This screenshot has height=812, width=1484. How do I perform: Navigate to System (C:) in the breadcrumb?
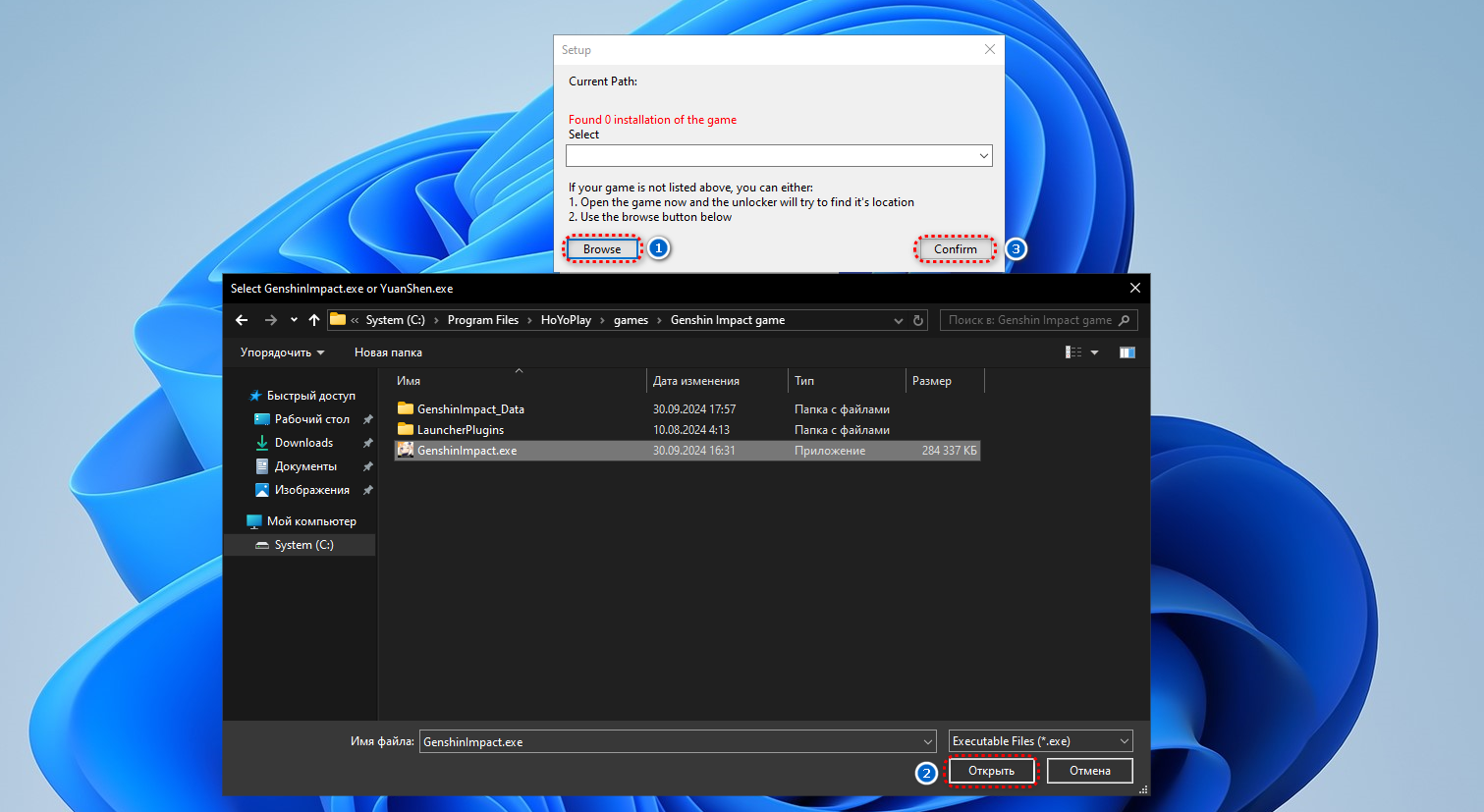[x=395, y=320]
